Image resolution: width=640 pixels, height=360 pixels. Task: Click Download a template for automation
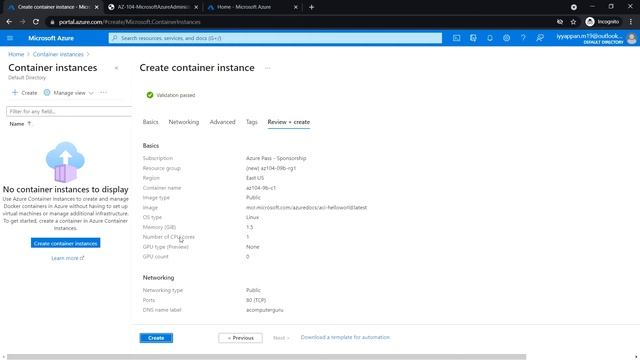pos(345,337)
